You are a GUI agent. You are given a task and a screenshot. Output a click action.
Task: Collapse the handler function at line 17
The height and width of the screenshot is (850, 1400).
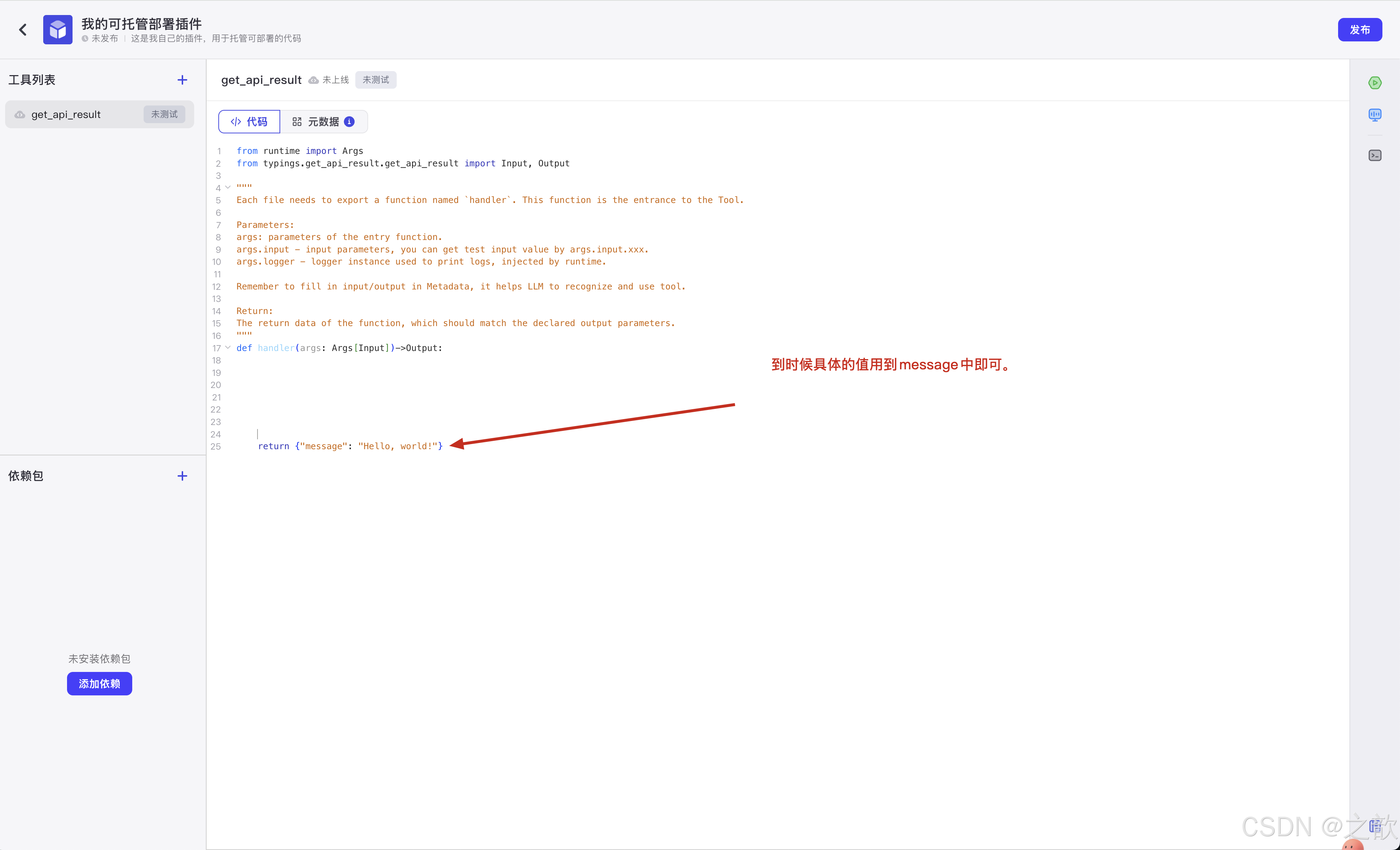228,348
